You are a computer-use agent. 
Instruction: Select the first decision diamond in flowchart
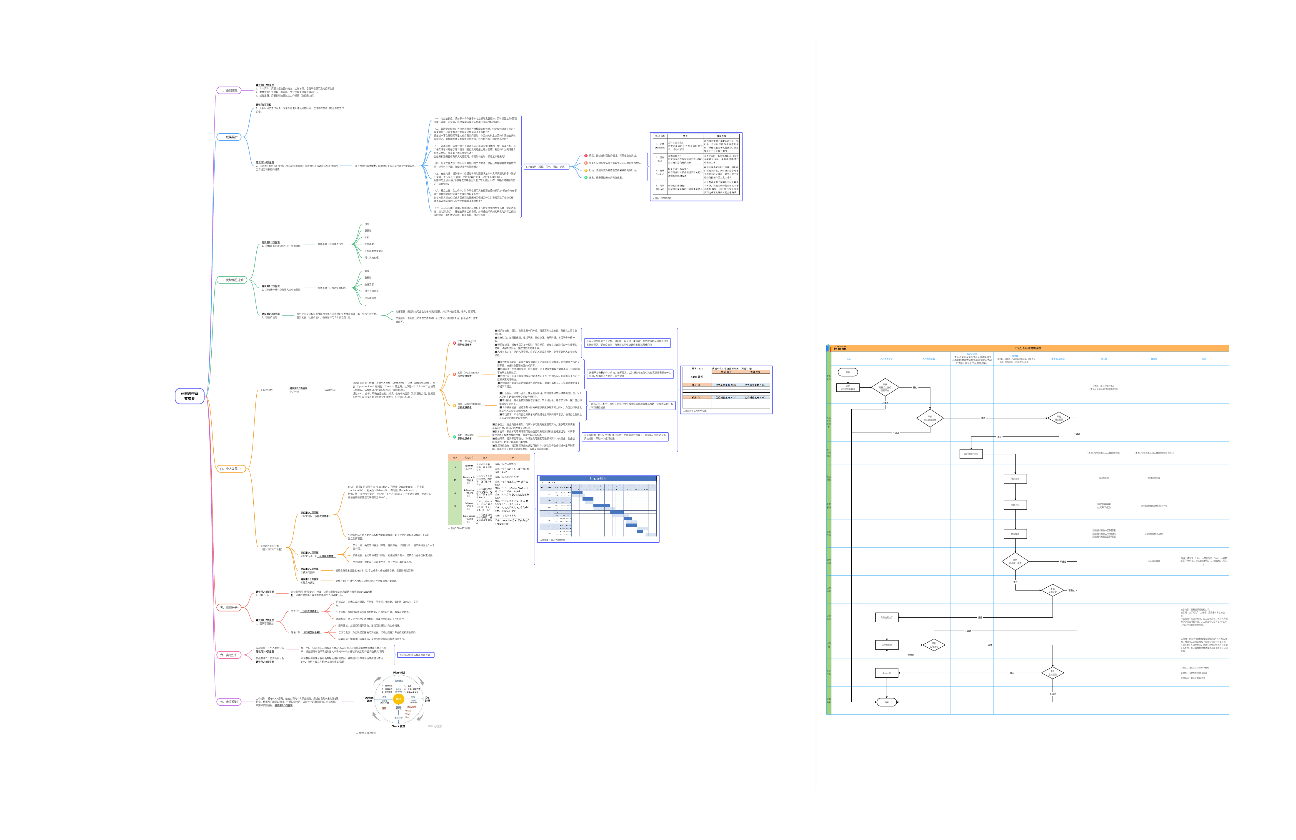point(886,387)
